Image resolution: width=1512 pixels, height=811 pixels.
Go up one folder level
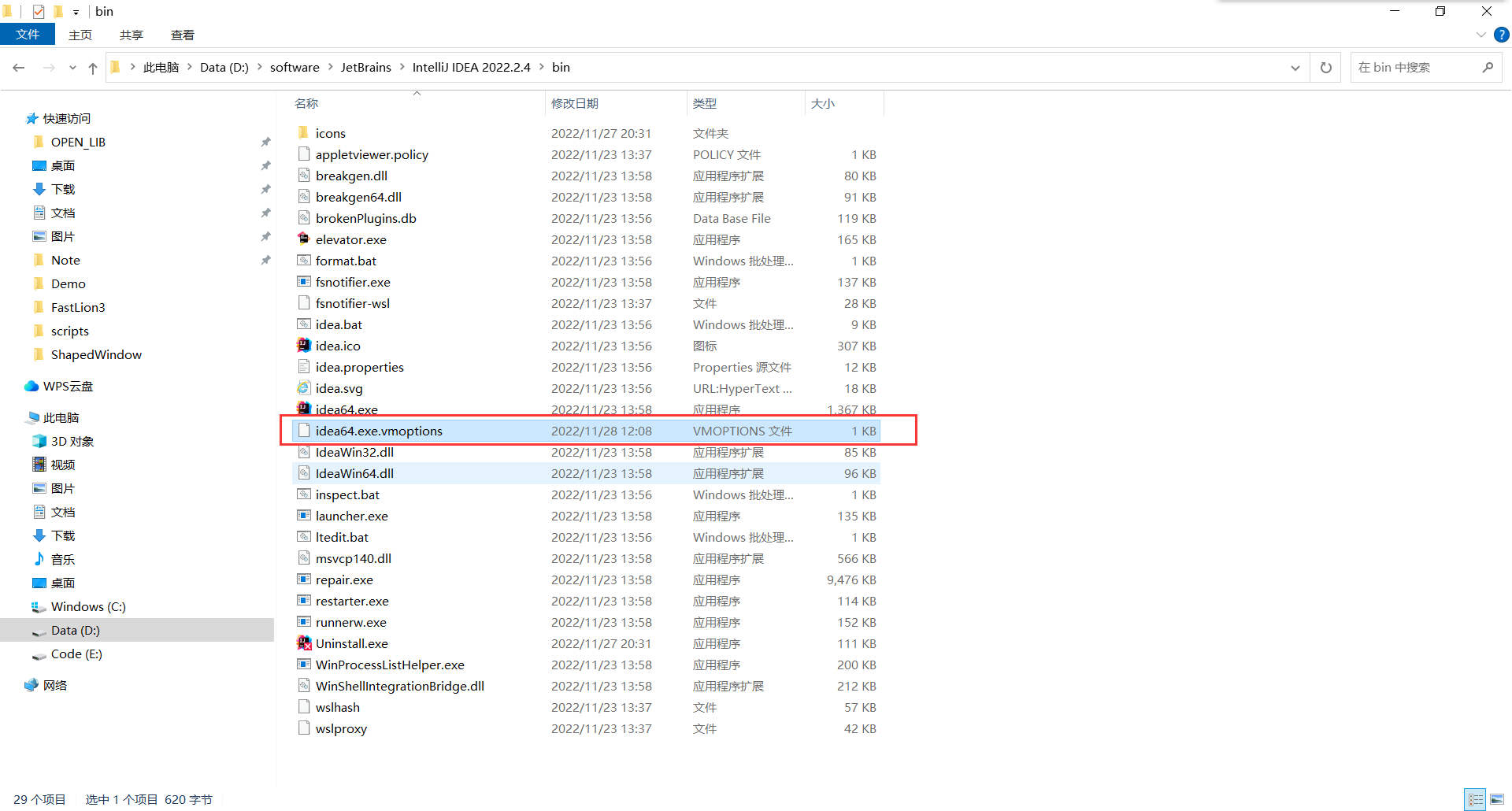coord(93,68)
